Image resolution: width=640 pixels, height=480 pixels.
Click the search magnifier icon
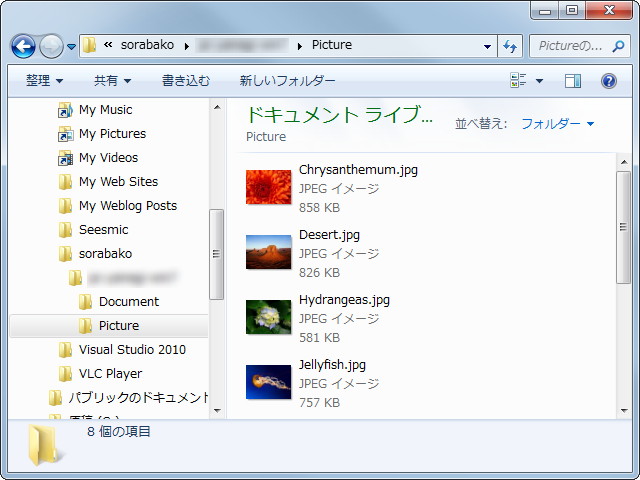(x=618, y=46)
